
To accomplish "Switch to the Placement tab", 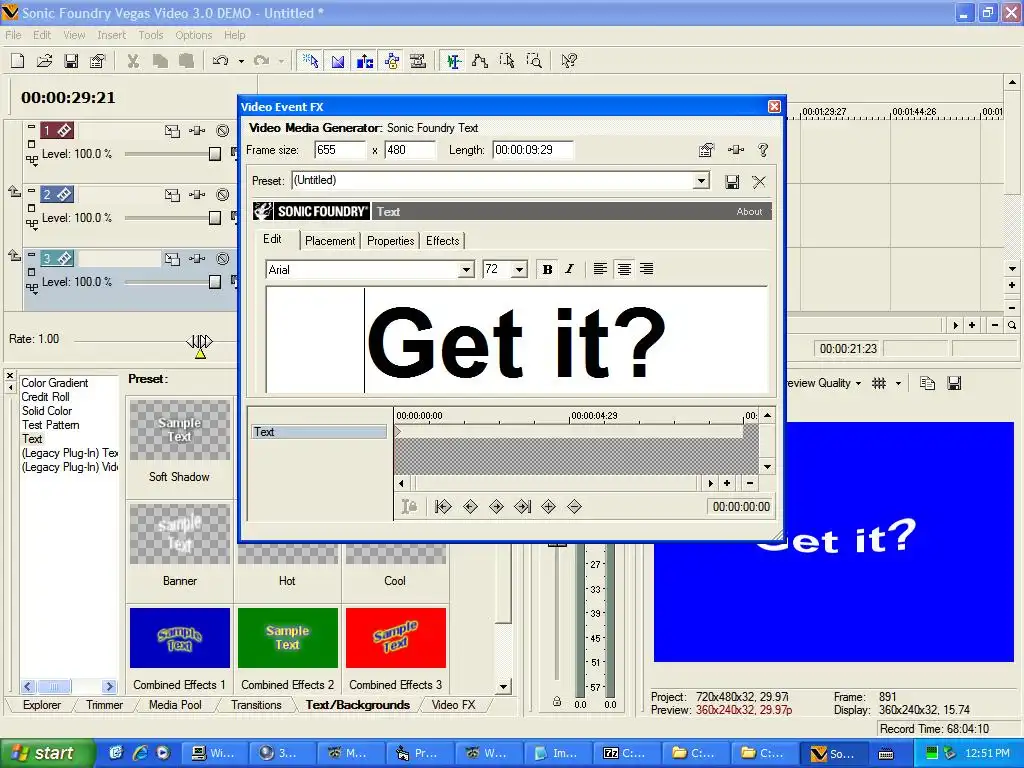I will [330, 241].
